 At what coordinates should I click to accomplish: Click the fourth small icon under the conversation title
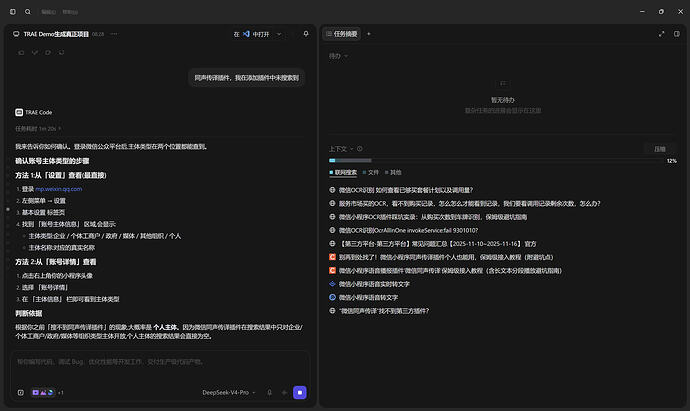[x=62, y=52]
